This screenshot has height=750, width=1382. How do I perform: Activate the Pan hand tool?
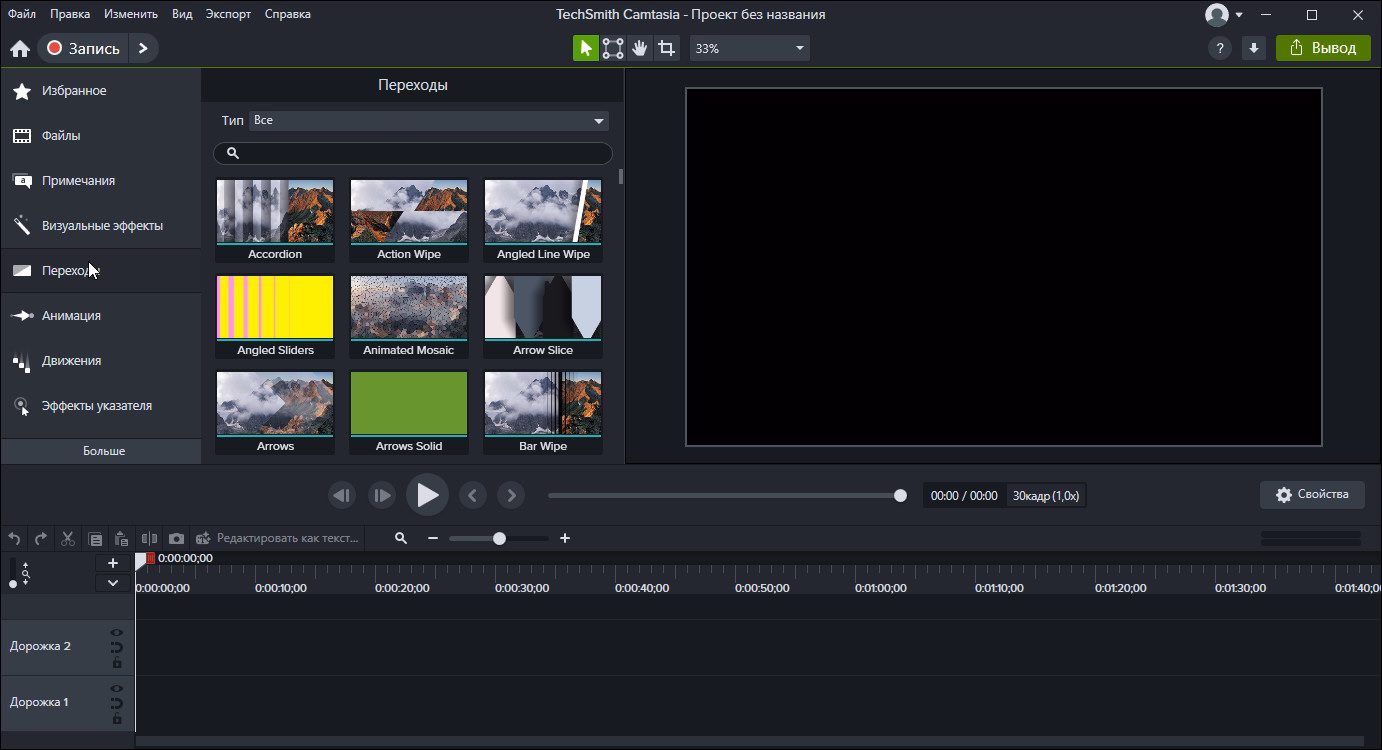640,48
